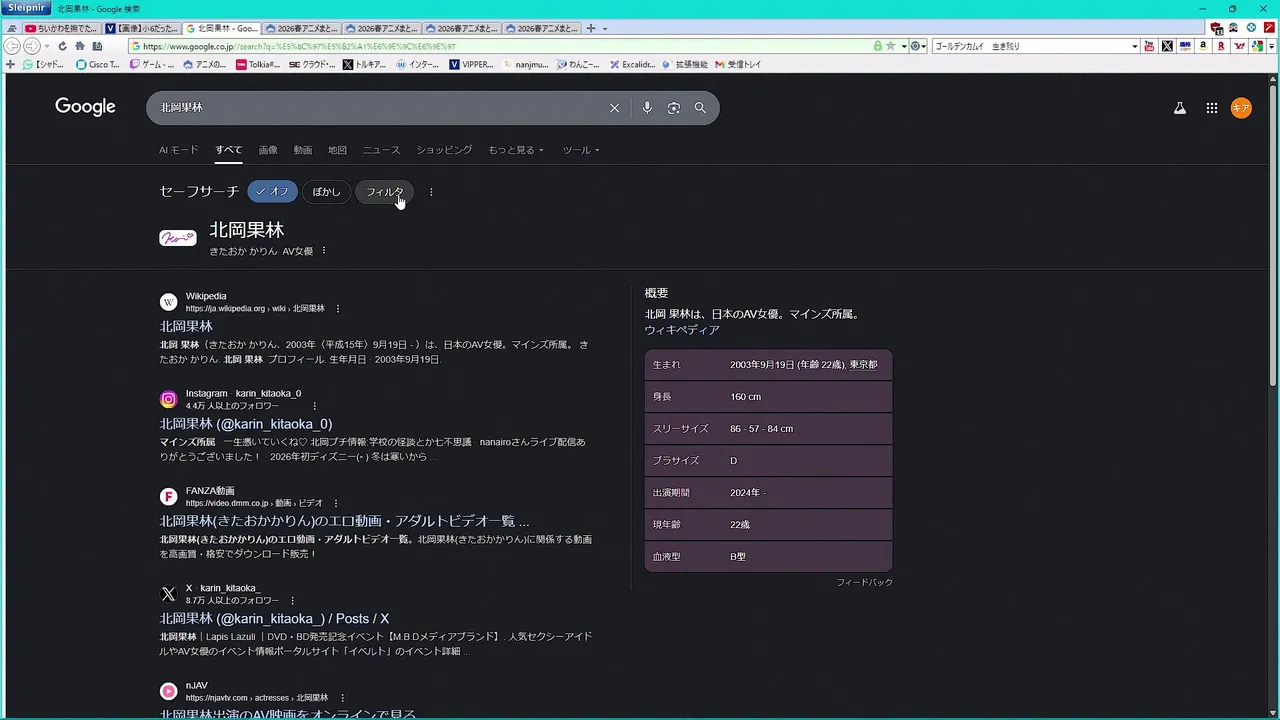
Task: Switch to the 地図 search tab
Action: point(338,150)
